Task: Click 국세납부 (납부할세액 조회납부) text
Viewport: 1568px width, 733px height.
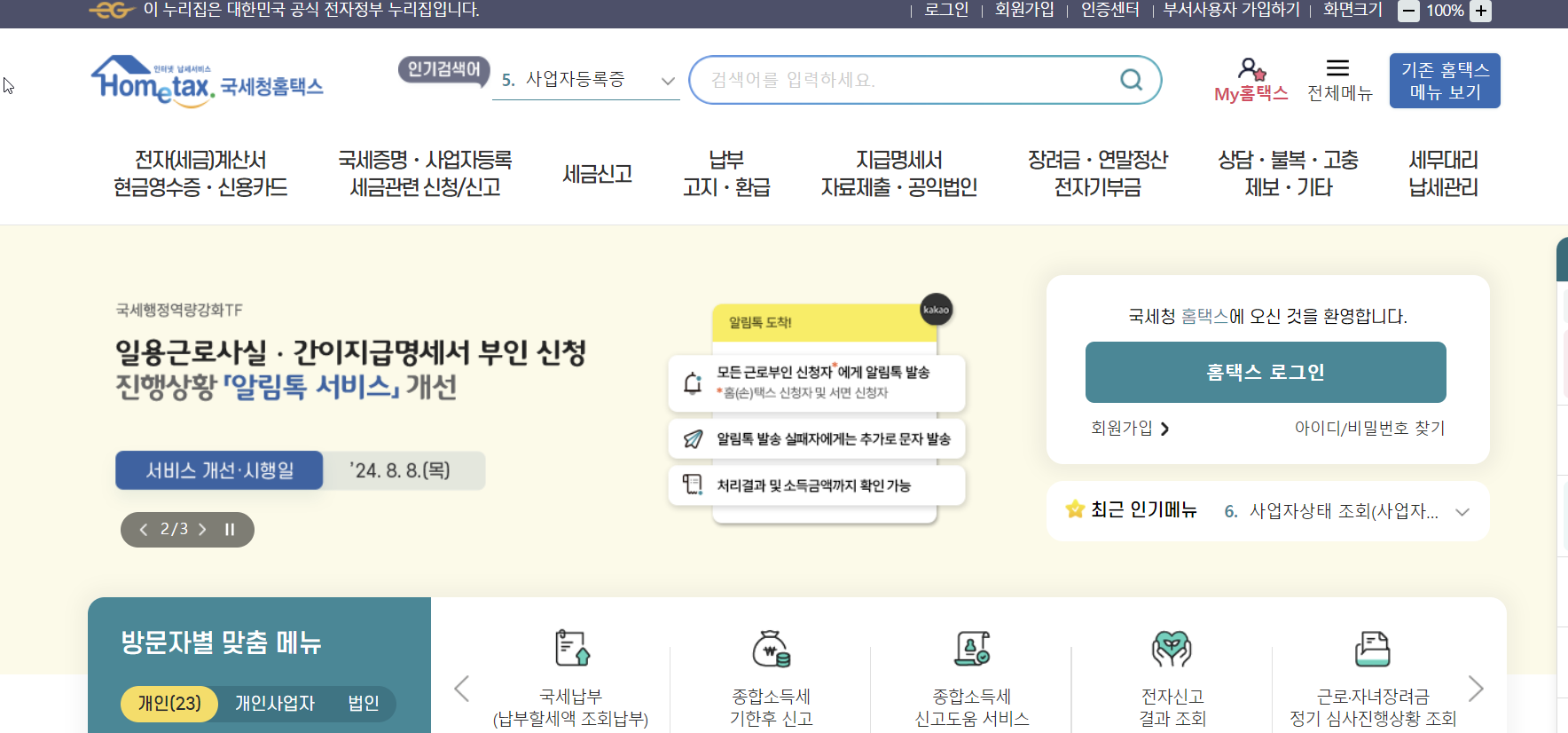Action: click(571, 707)
